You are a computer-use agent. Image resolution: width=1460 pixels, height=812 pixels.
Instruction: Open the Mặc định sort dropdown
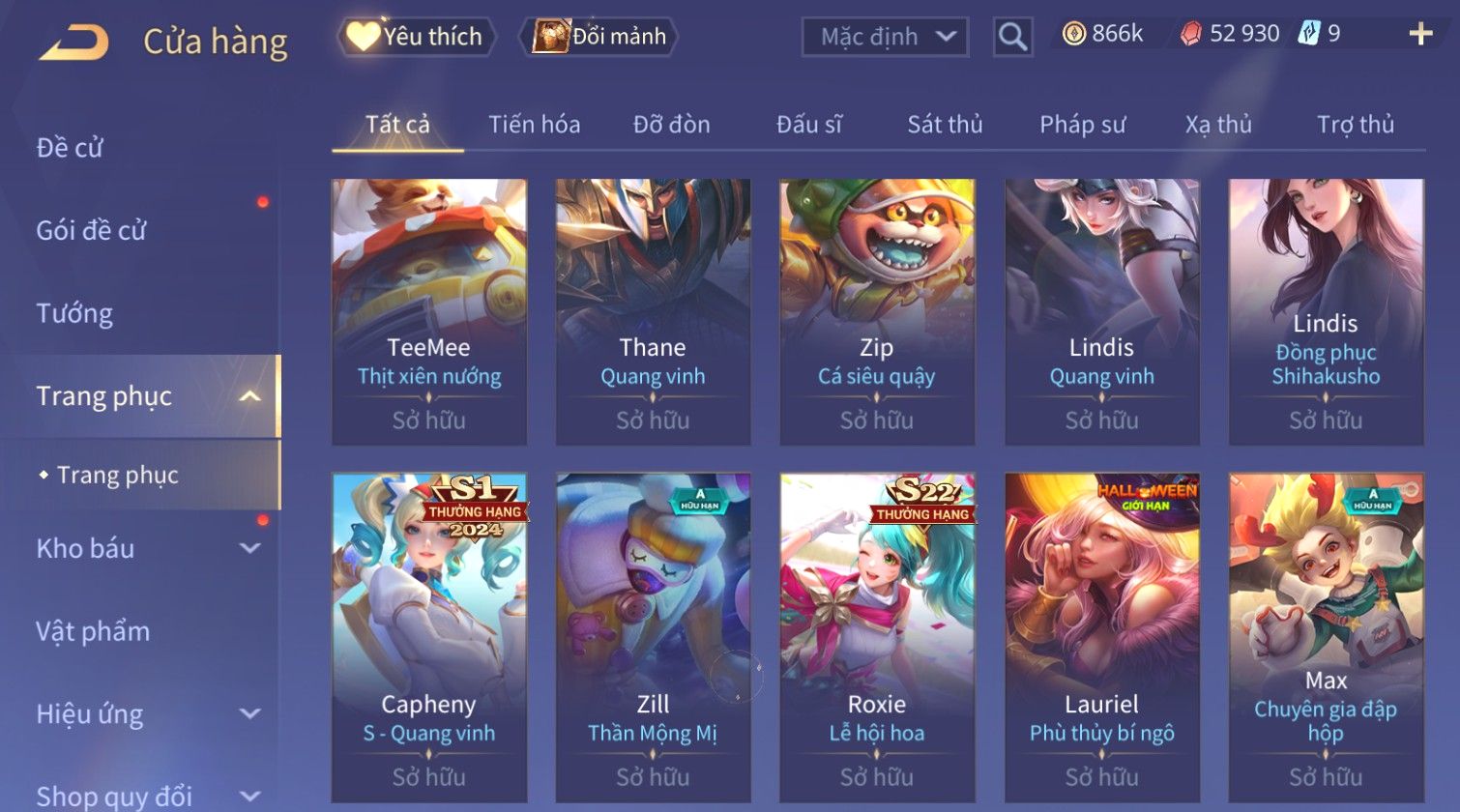click(885, 37)
